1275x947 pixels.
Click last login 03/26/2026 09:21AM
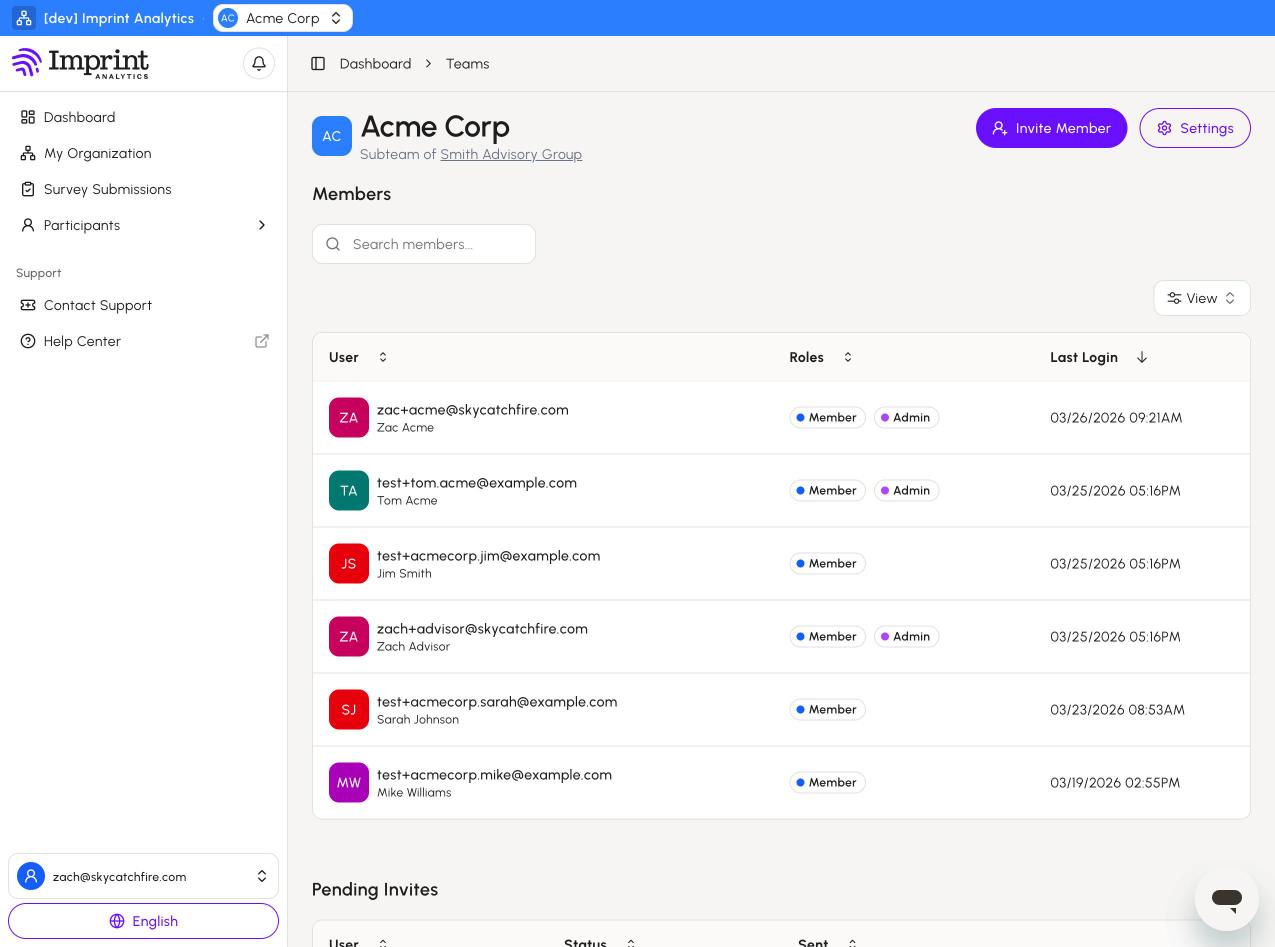click(1116, 418)
